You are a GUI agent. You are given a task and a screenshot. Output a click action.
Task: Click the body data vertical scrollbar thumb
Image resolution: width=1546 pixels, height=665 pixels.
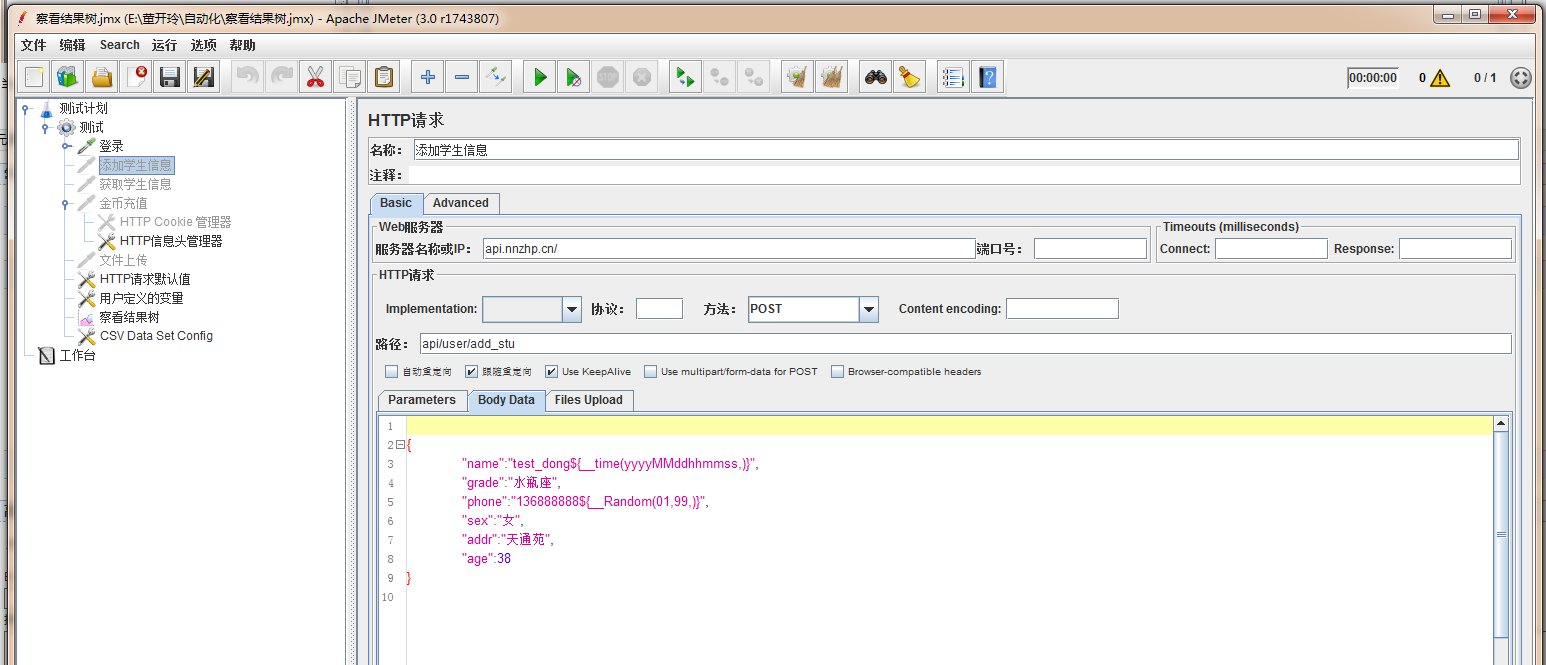tap(1501, 534)
